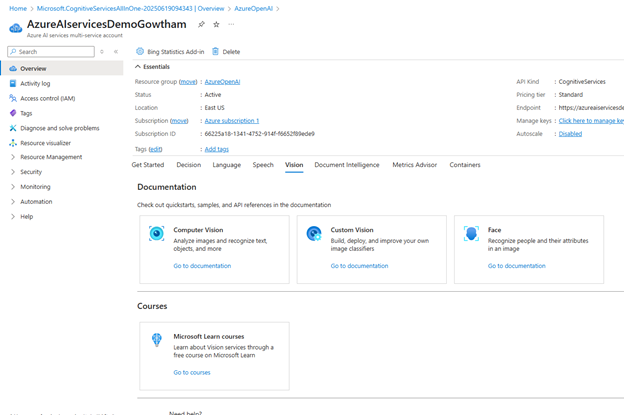The image size is (624, 415).
Task: Switch to the Language tab
Action: tap(226, 165)
